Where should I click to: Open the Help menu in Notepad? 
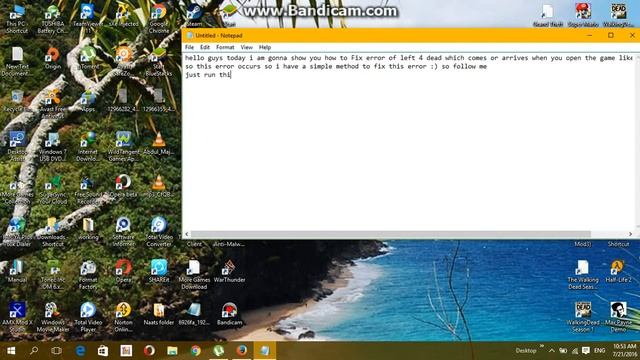265,47
